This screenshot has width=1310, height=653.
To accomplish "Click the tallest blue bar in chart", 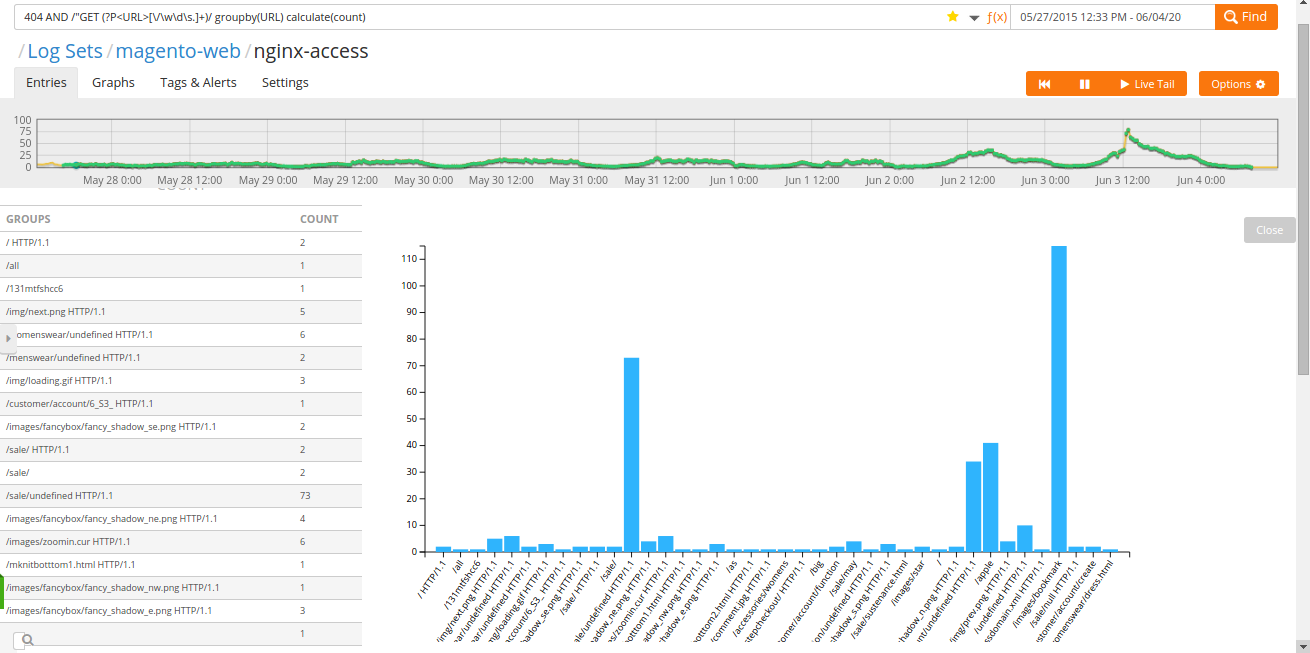I will 1059,399.
